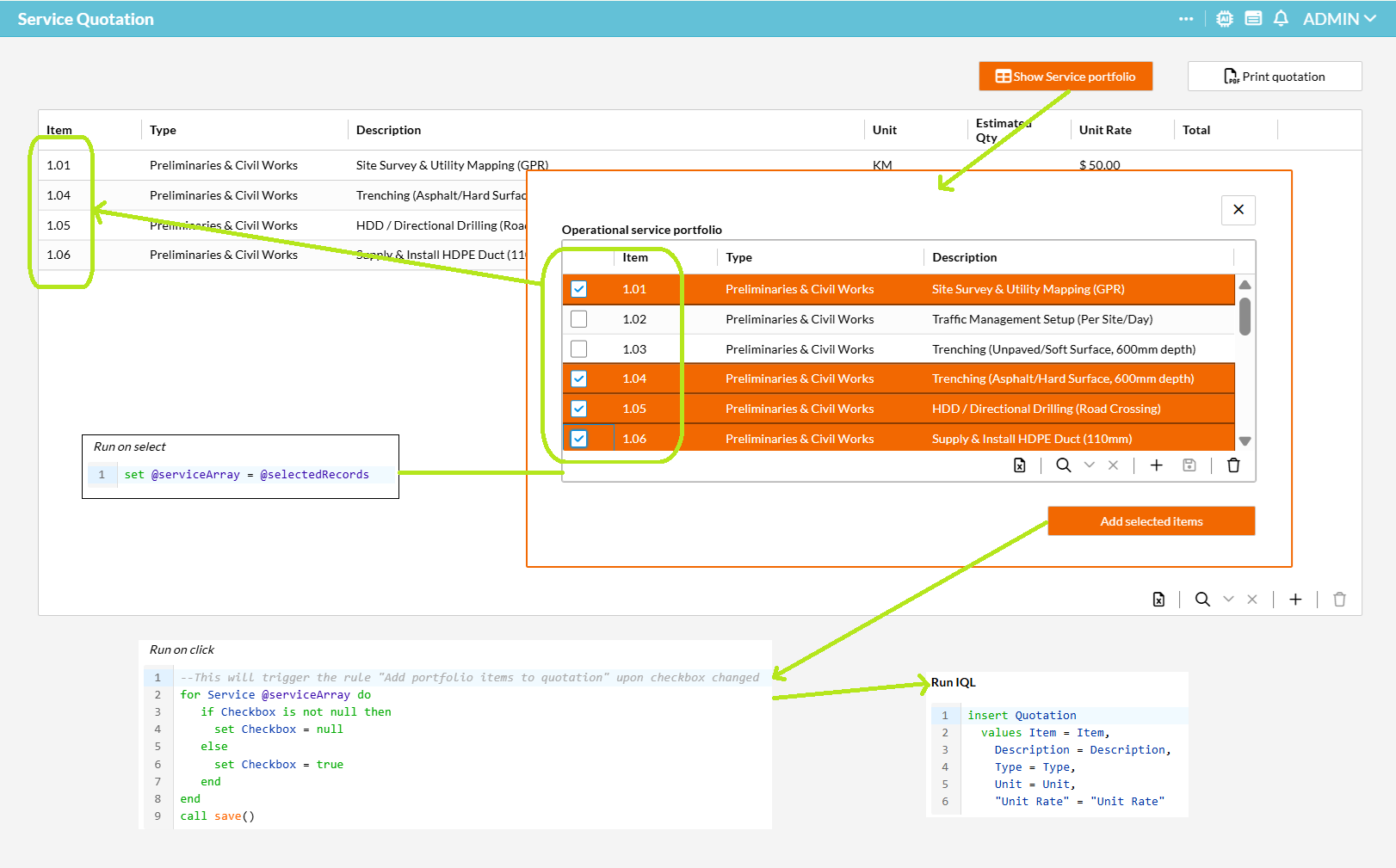Uncheck the checkbox for item 1.01

pyautogui.click(x=579, y=289)
